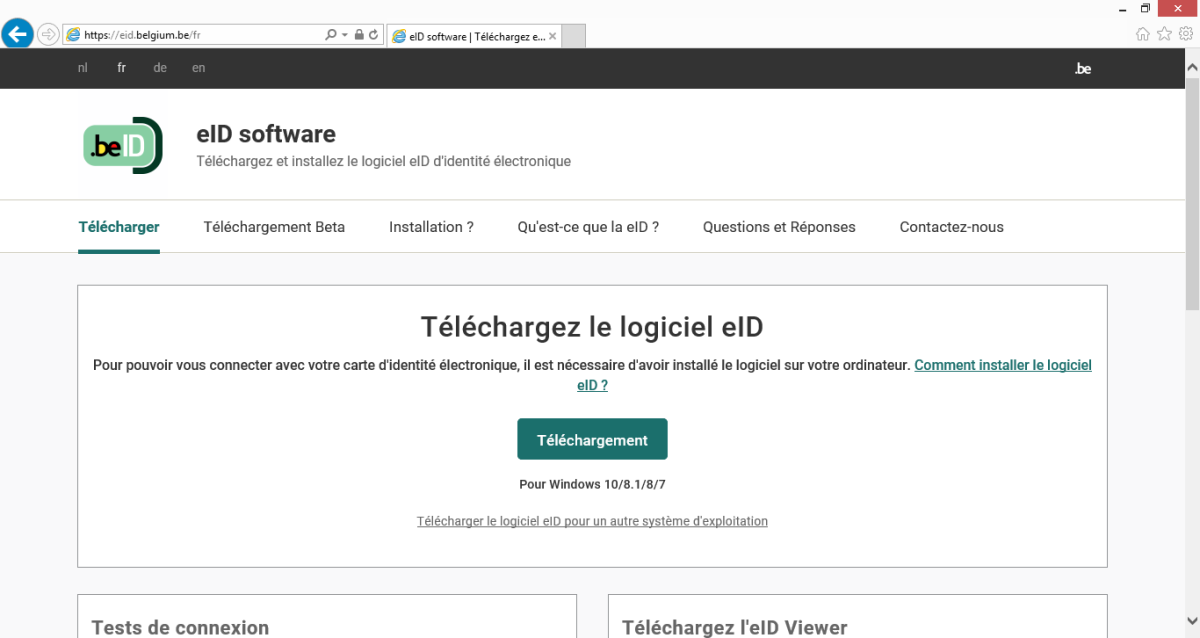The width and height of the screenshot is (1200, 638).
Task: Open the browser Tools gear icon
Action: point(1185,34)
